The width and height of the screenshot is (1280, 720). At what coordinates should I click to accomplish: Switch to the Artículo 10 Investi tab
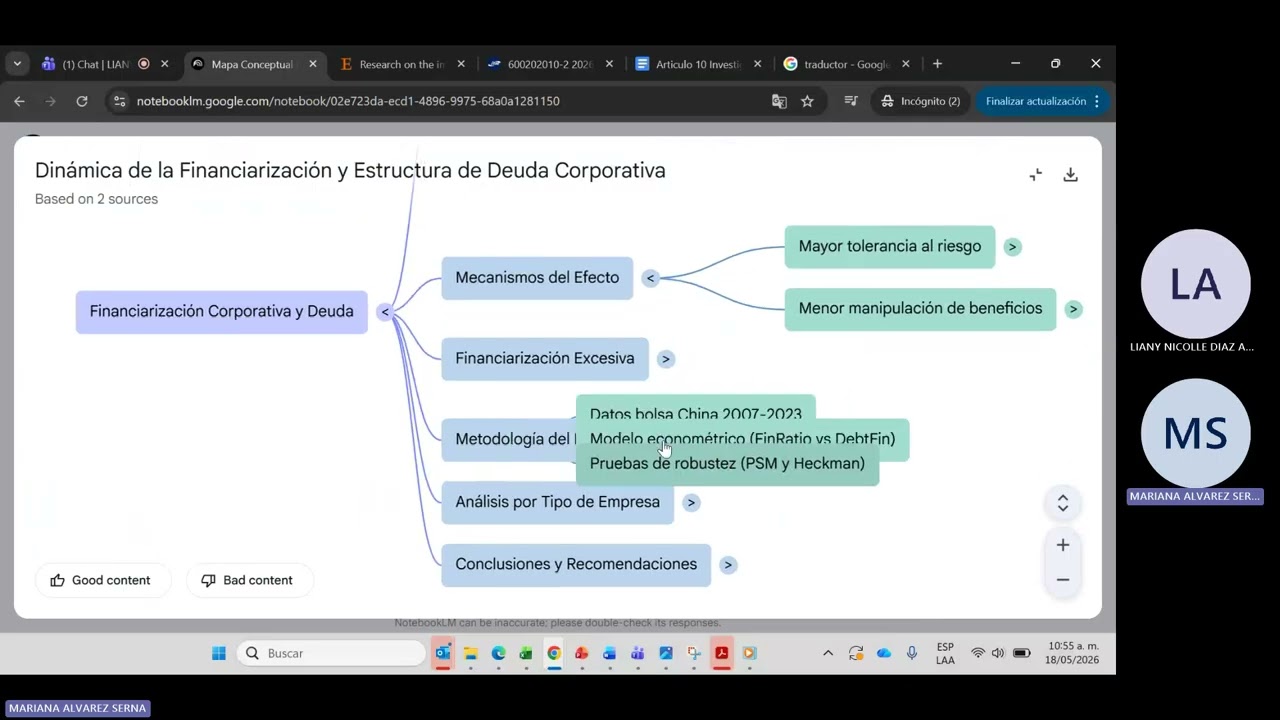coord(698,64)
